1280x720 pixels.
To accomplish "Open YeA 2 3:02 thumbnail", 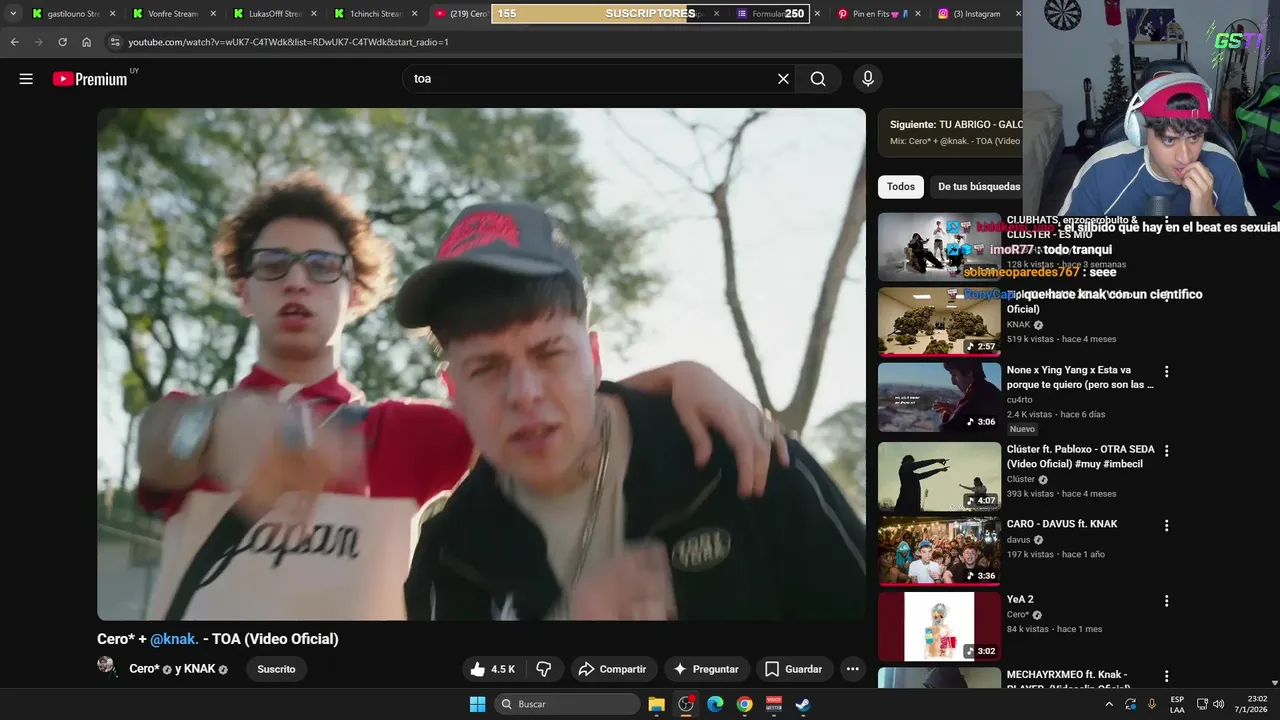I will pyautogui.click(x=939, y=627).
